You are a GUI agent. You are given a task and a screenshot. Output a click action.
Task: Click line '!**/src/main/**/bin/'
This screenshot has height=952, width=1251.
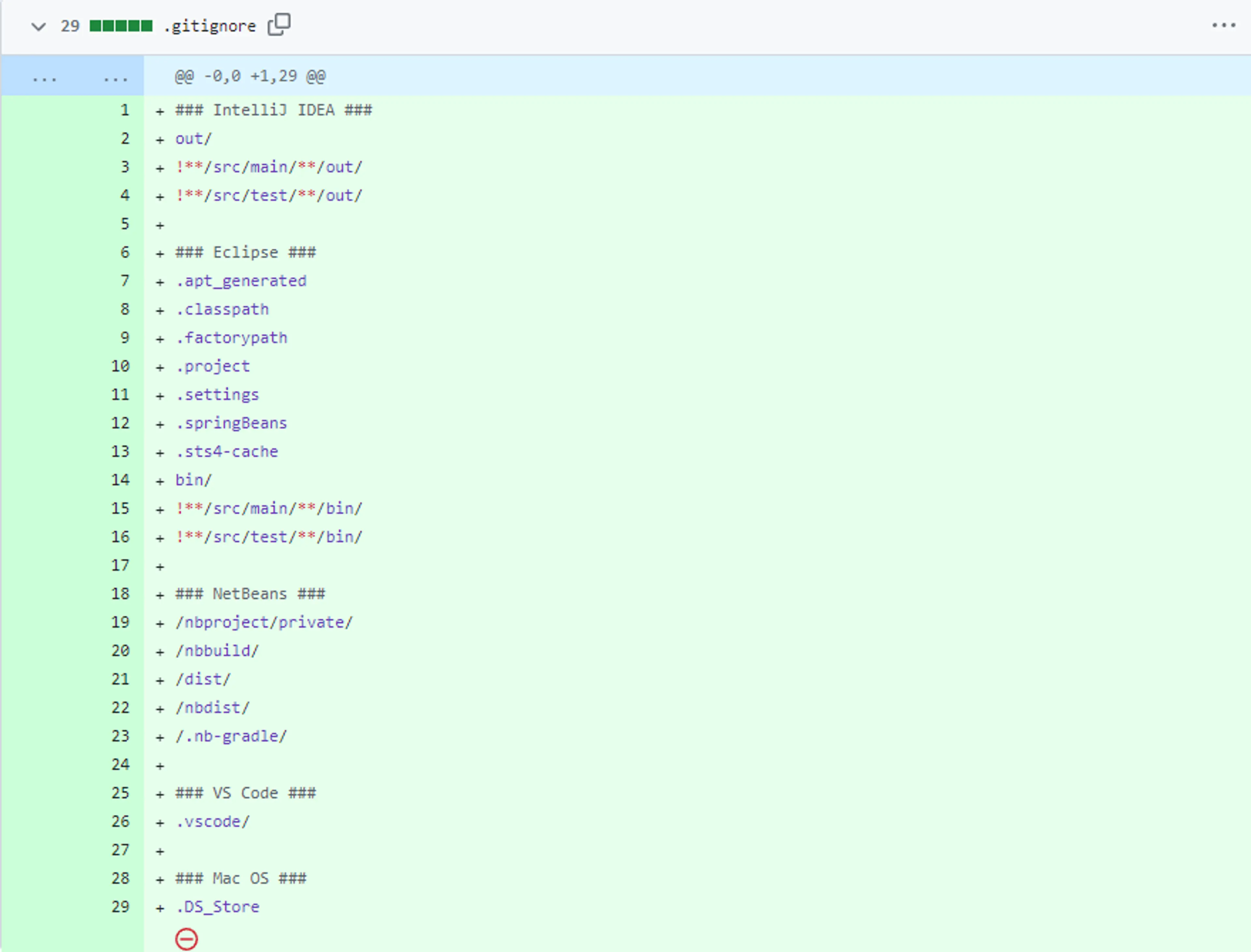pos(269,508)
